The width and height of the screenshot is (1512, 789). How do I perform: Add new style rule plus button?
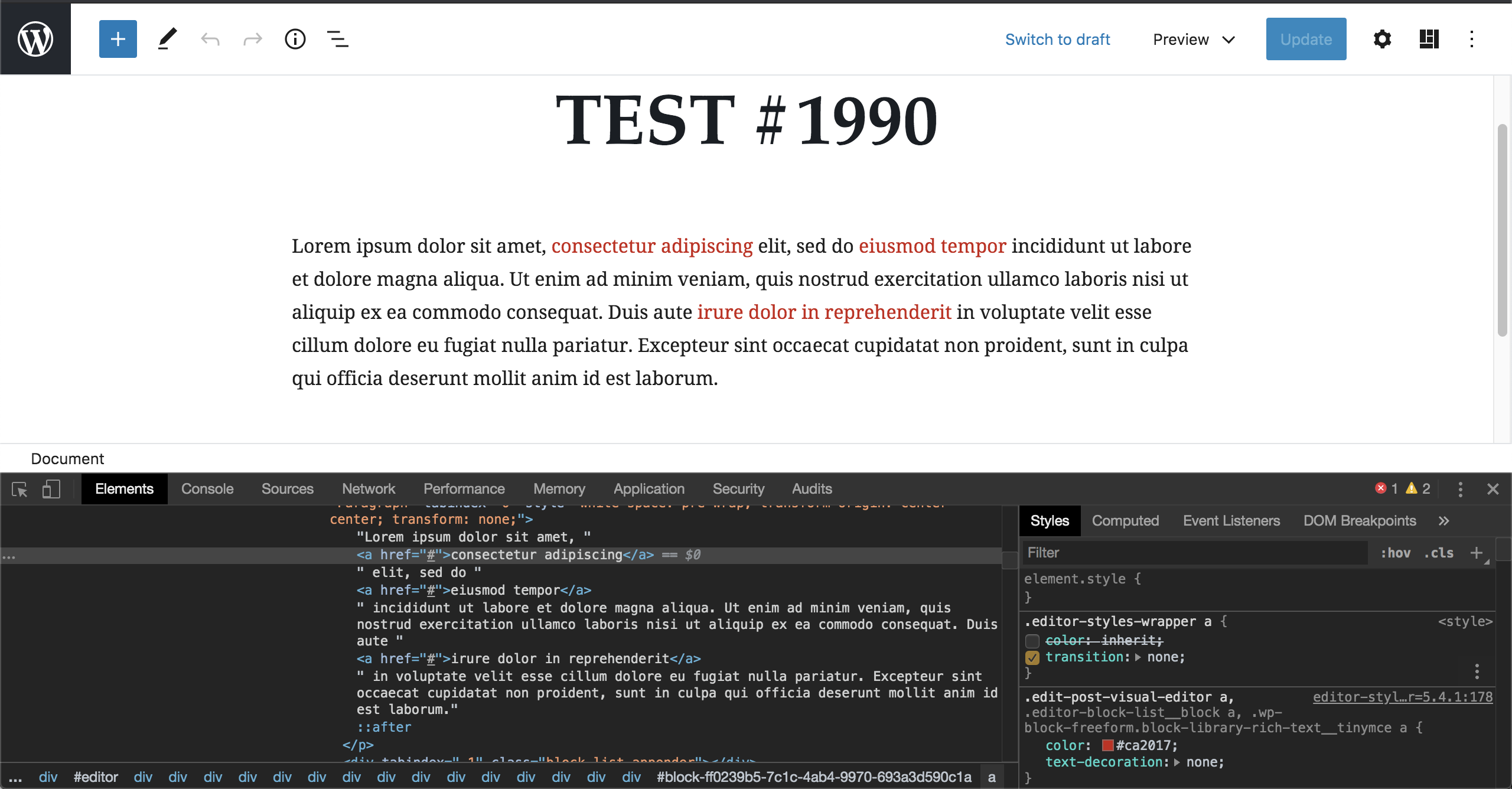point(1477,553)
